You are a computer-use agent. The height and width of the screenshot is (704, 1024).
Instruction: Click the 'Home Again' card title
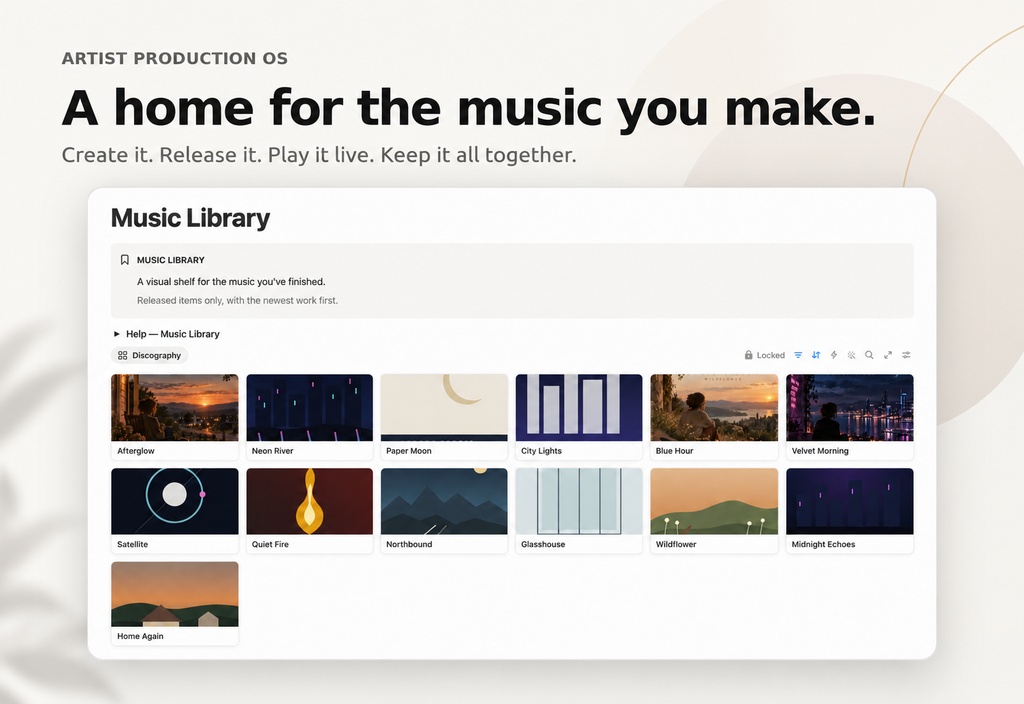[x=140, y=636]
